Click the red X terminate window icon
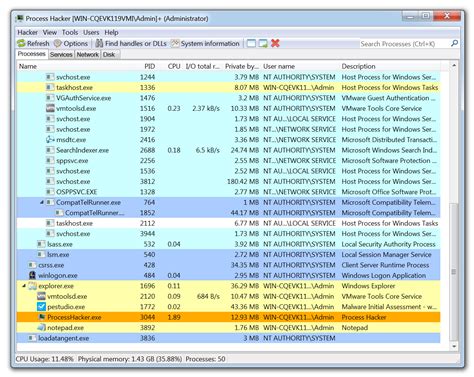 [275, 43]
